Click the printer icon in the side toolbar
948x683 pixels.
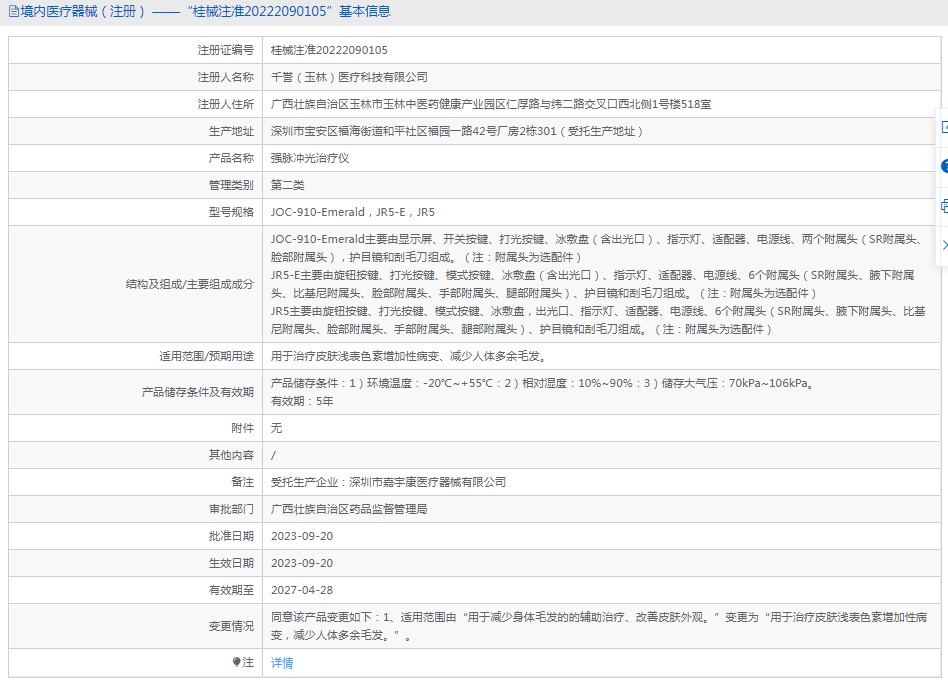[x=944, y=206]
